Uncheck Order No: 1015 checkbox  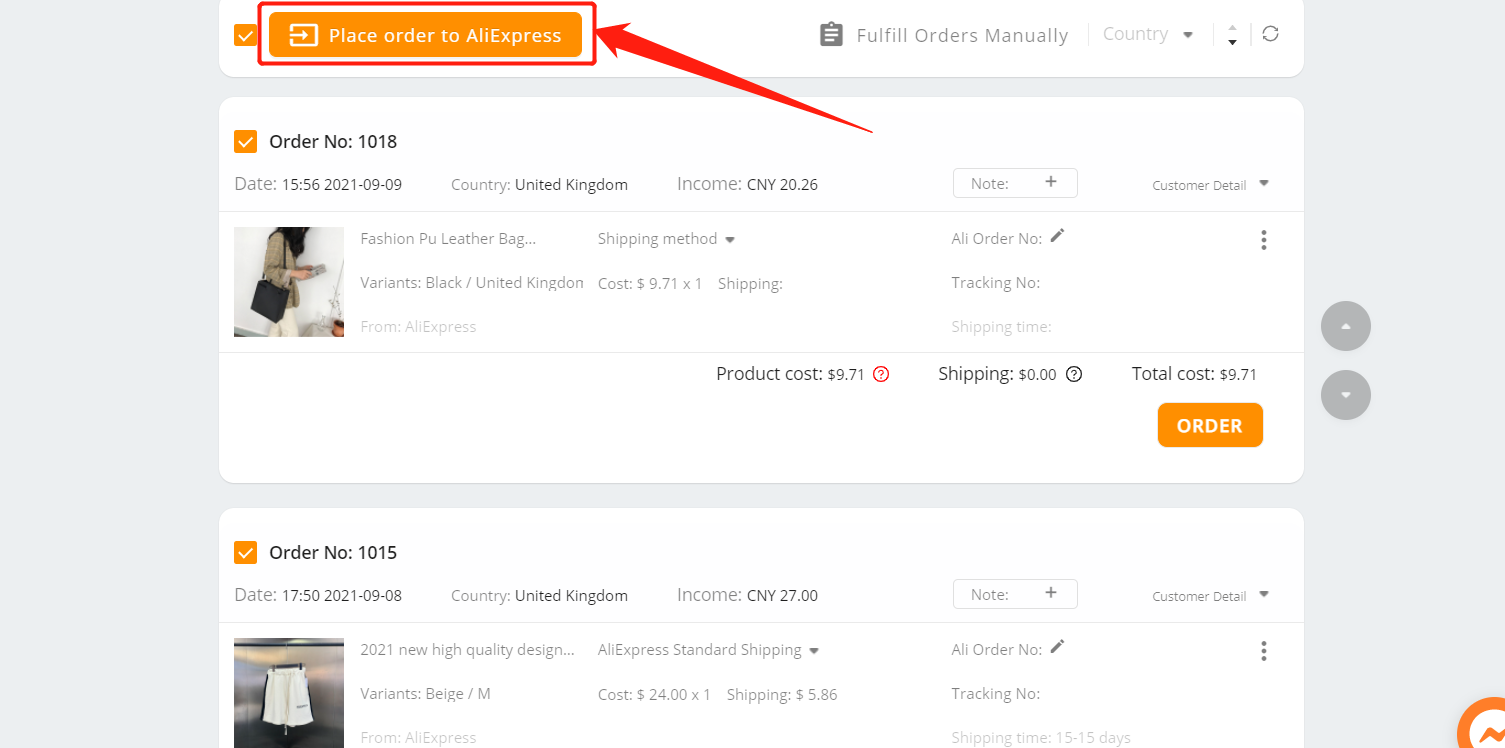tap(245, 552)
